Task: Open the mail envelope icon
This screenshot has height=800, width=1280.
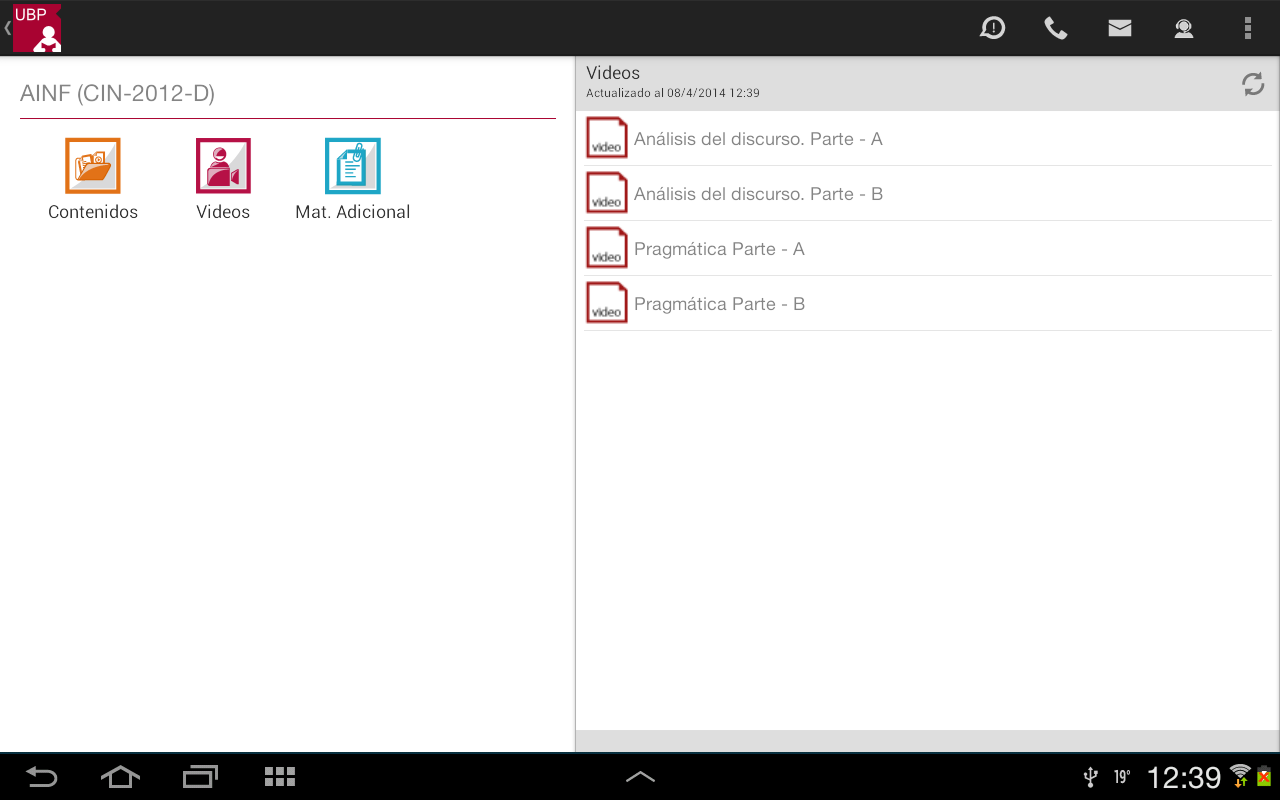Action: pyautogui.click(x=1120, y=28)
